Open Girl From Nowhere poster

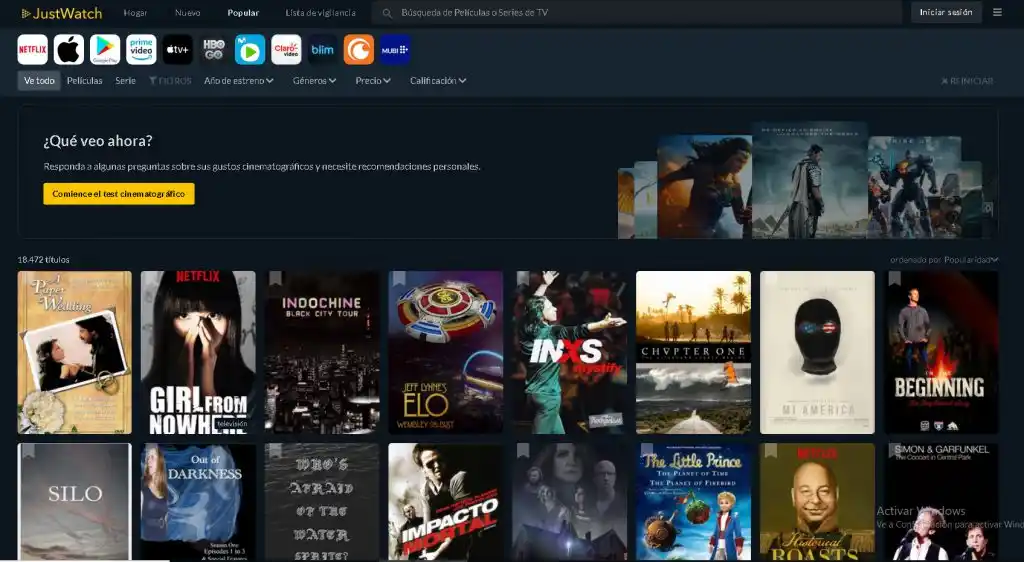199,352
